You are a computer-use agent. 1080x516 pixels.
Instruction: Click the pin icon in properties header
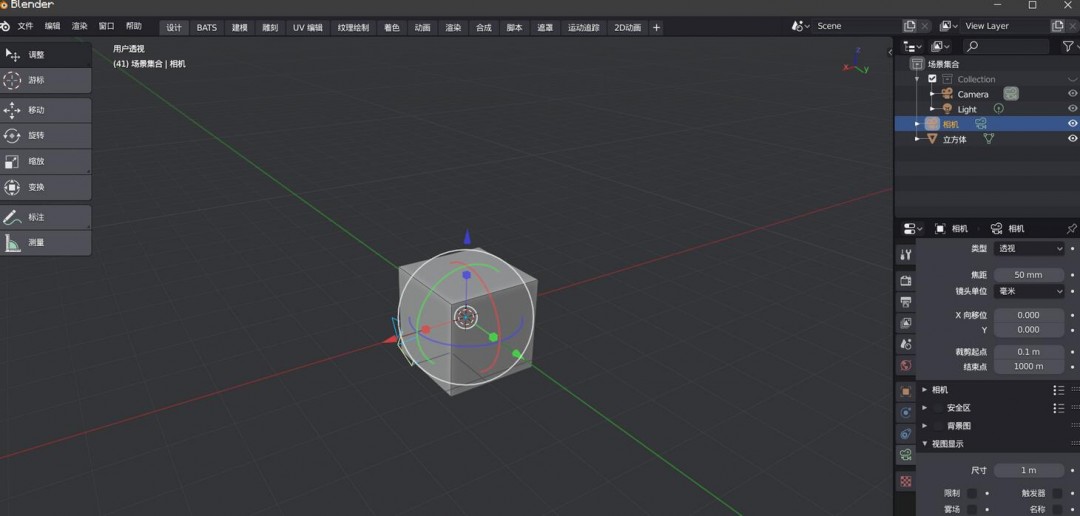coord(1073,229)
